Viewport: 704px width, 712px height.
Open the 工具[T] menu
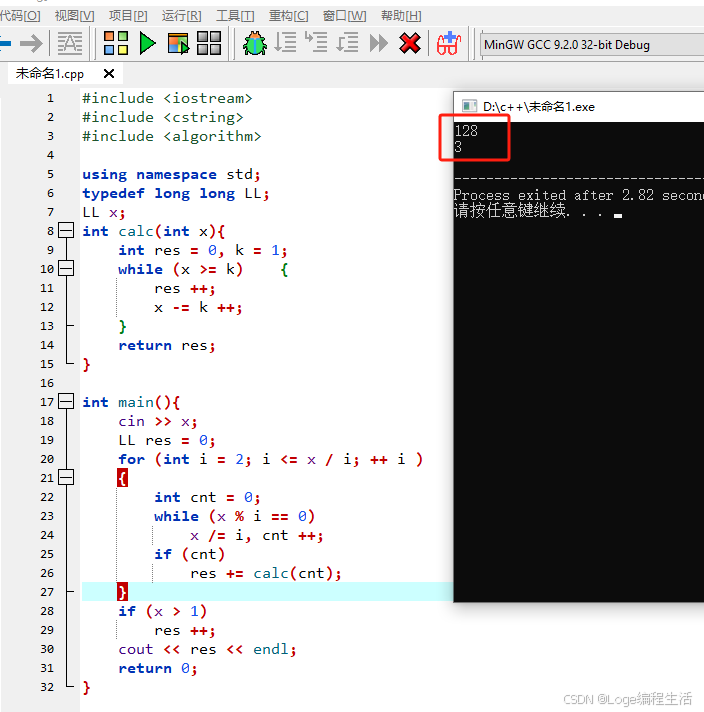tap(235, 16)
